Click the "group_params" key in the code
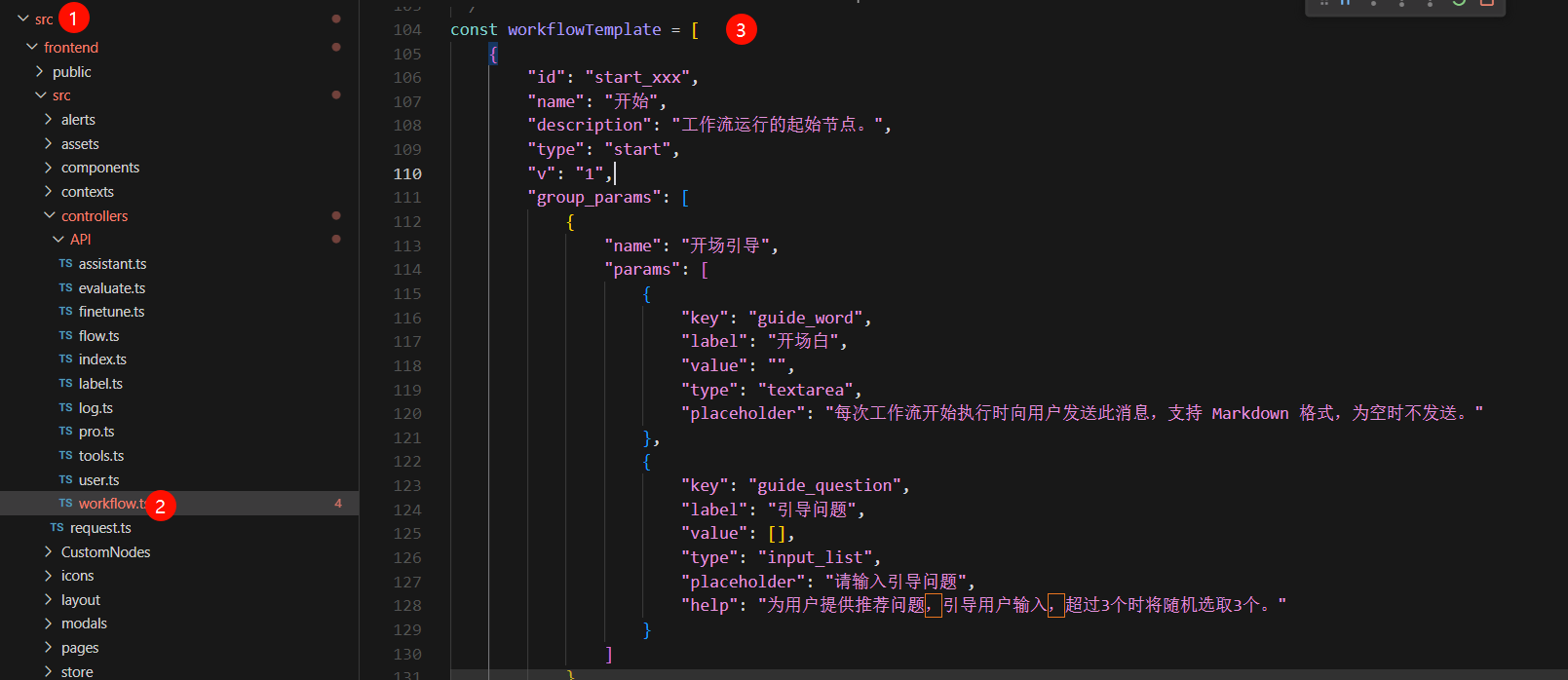1568x680 pixels. coord(594,198)
